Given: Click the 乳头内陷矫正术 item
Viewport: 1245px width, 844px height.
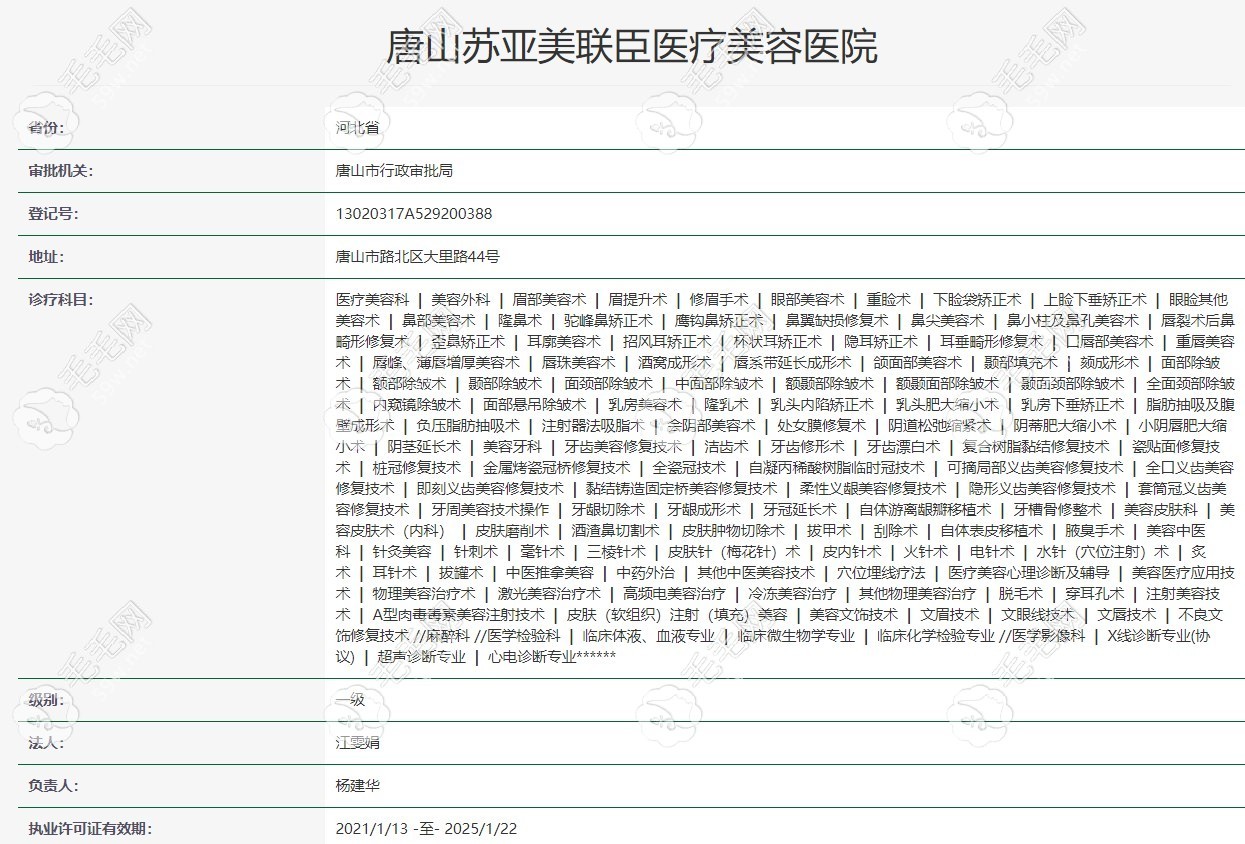Looking at the screenshot, I should (x=822, y=405).
